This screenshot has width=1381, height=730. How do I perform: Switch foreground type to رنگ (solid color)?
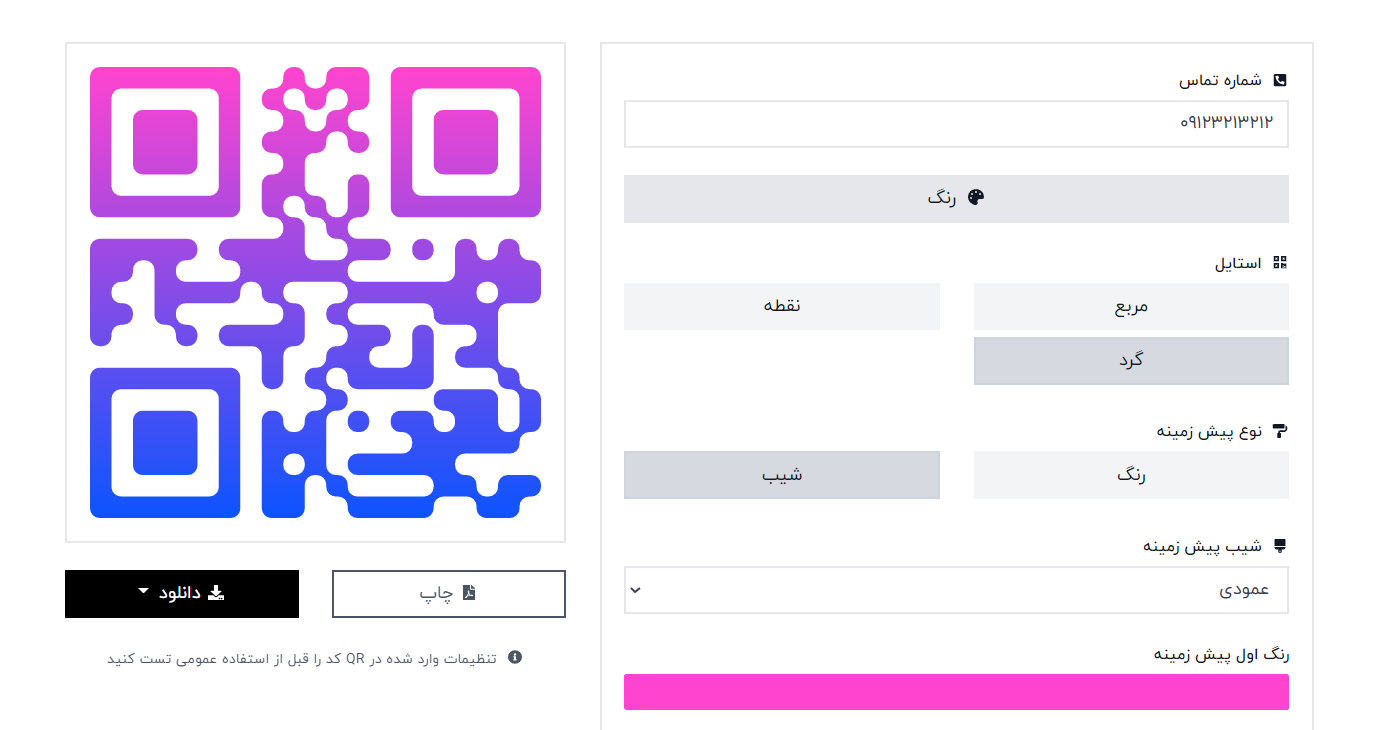pyautogui.click(x=1131, y=475)
